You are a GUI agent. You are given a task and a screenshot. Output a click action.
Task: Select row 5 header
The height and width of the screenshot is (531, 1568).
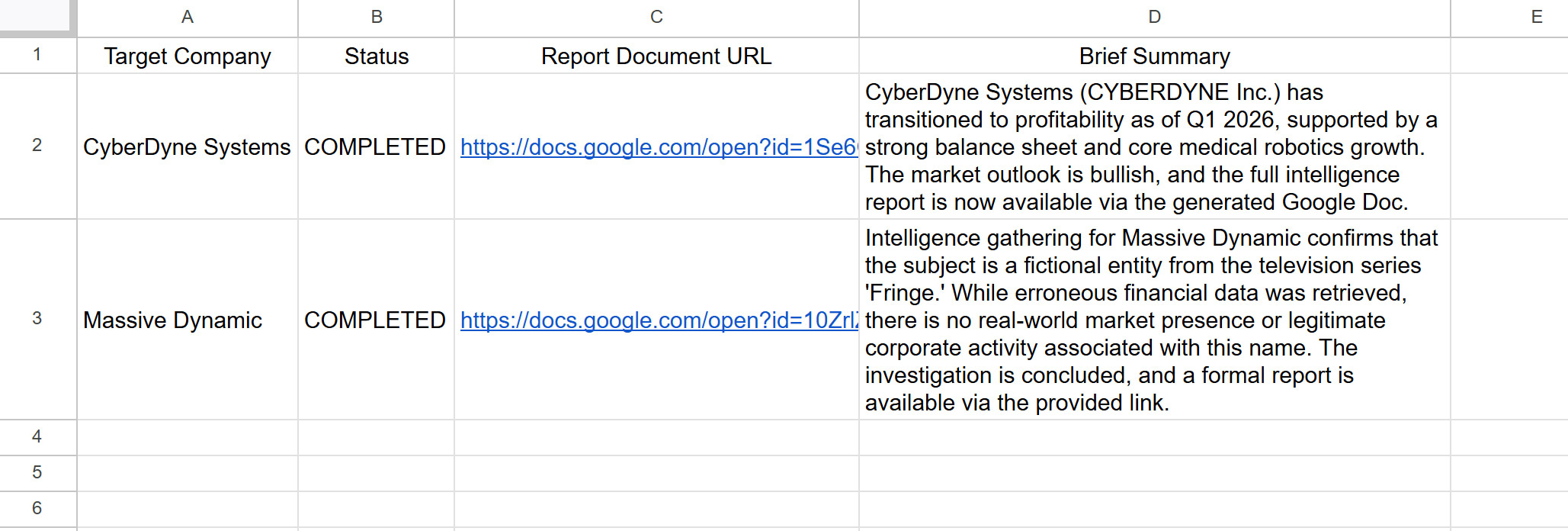[x=37, y=474]
